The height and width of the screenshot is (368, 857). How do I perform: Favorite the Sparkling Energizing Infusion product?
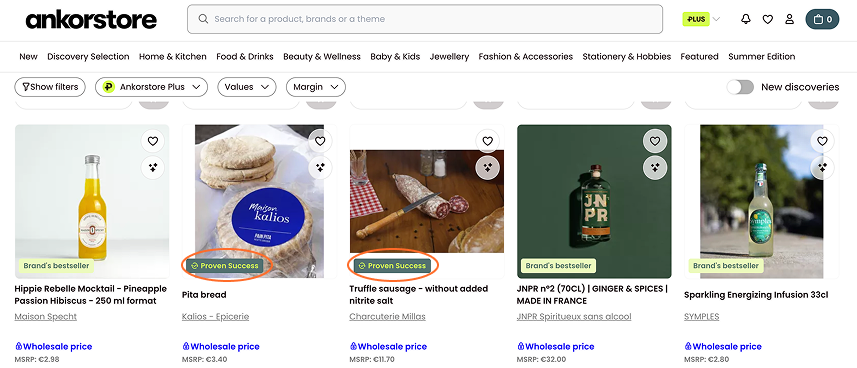[822, 141]
